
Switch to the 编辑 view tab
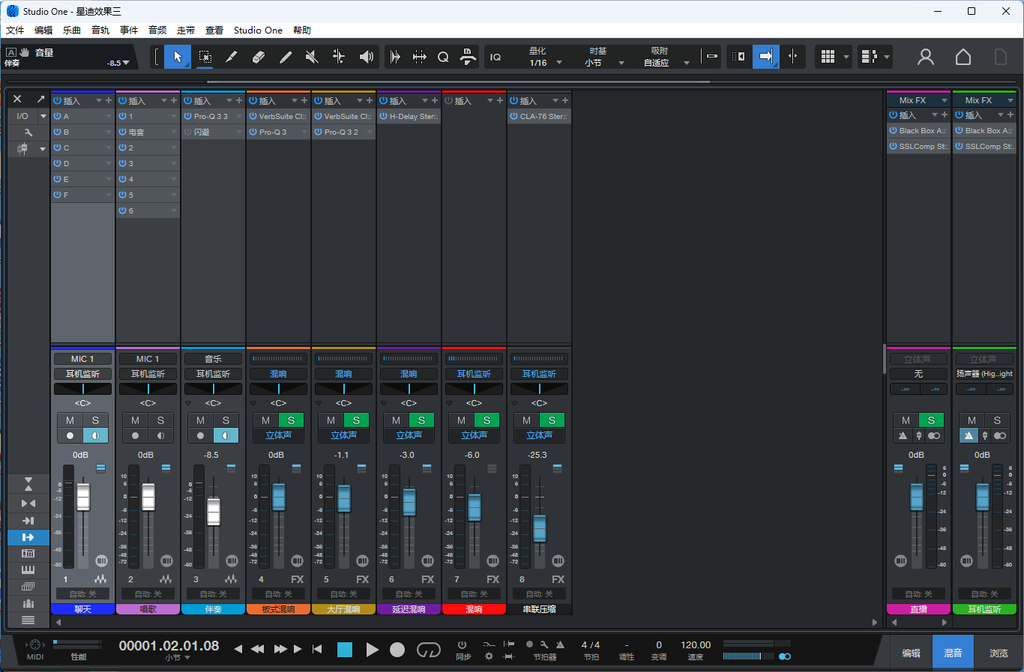911,652
